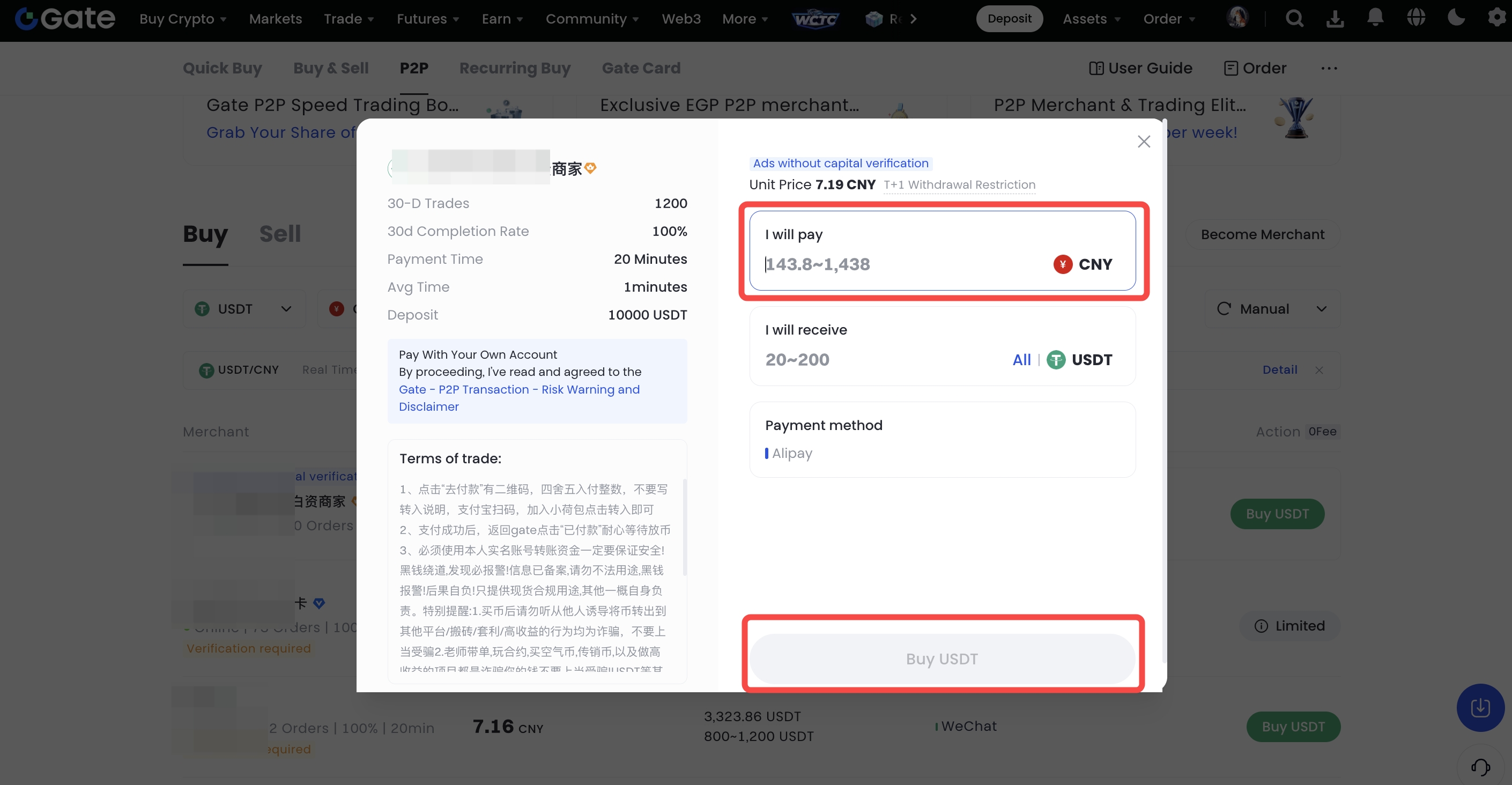Screen dimensions: 1512x785
Task: Click the blue floating download button
Action: tap(1480, 707)
